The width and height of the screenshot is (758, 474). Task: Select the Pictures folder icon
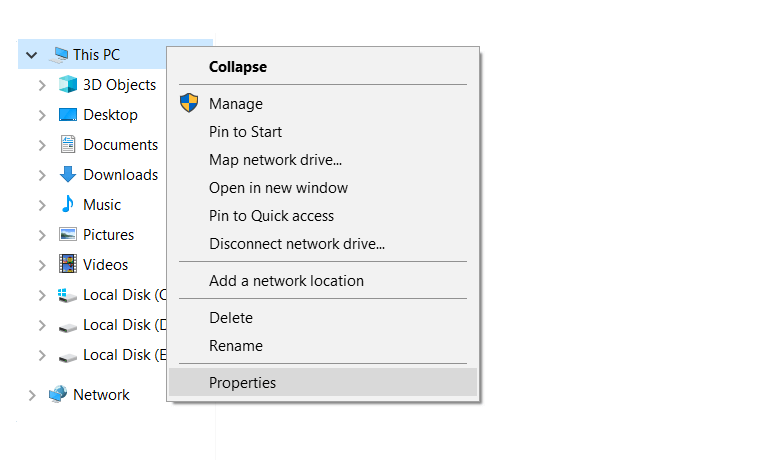68,234
